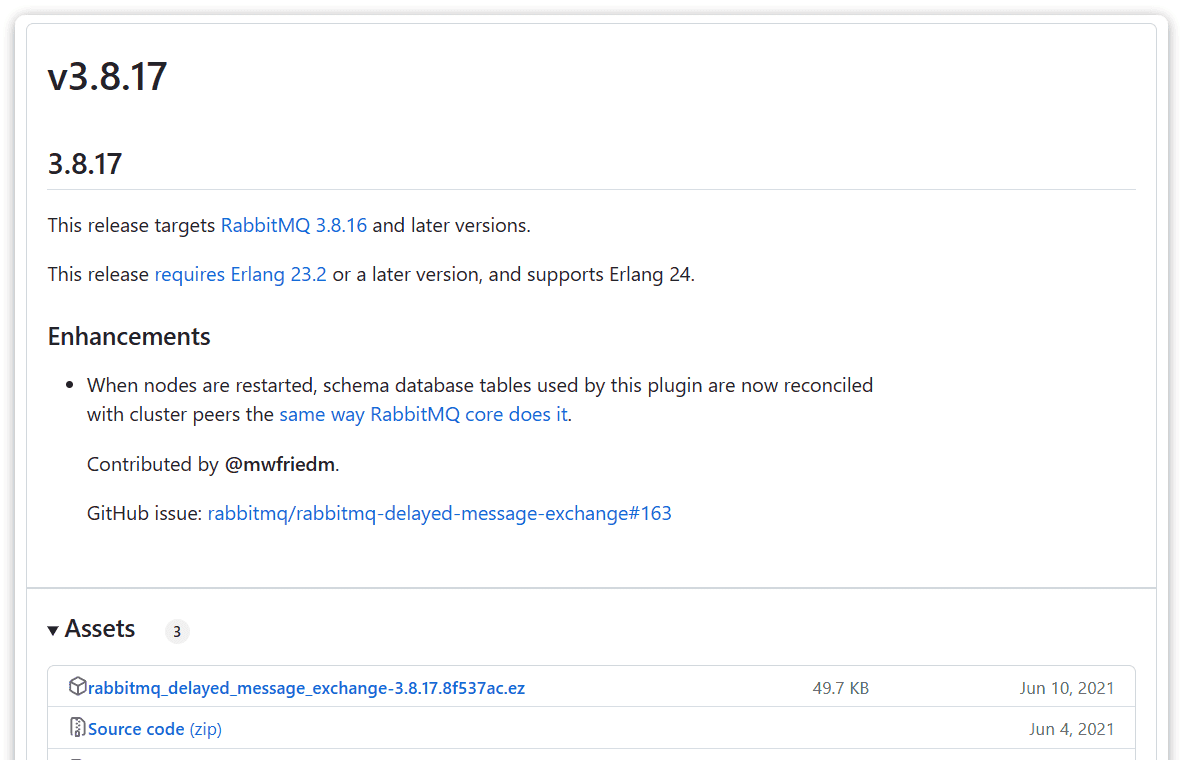Open the RabbitMQ 3.8.16 link

[294, 225]
